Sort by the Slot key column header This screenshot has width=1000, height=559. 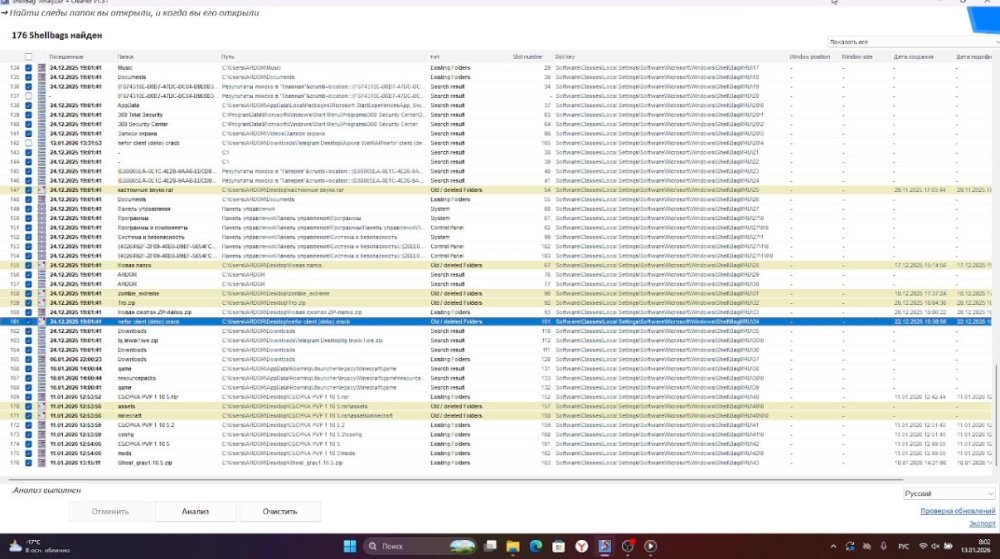tap(565, 57)
